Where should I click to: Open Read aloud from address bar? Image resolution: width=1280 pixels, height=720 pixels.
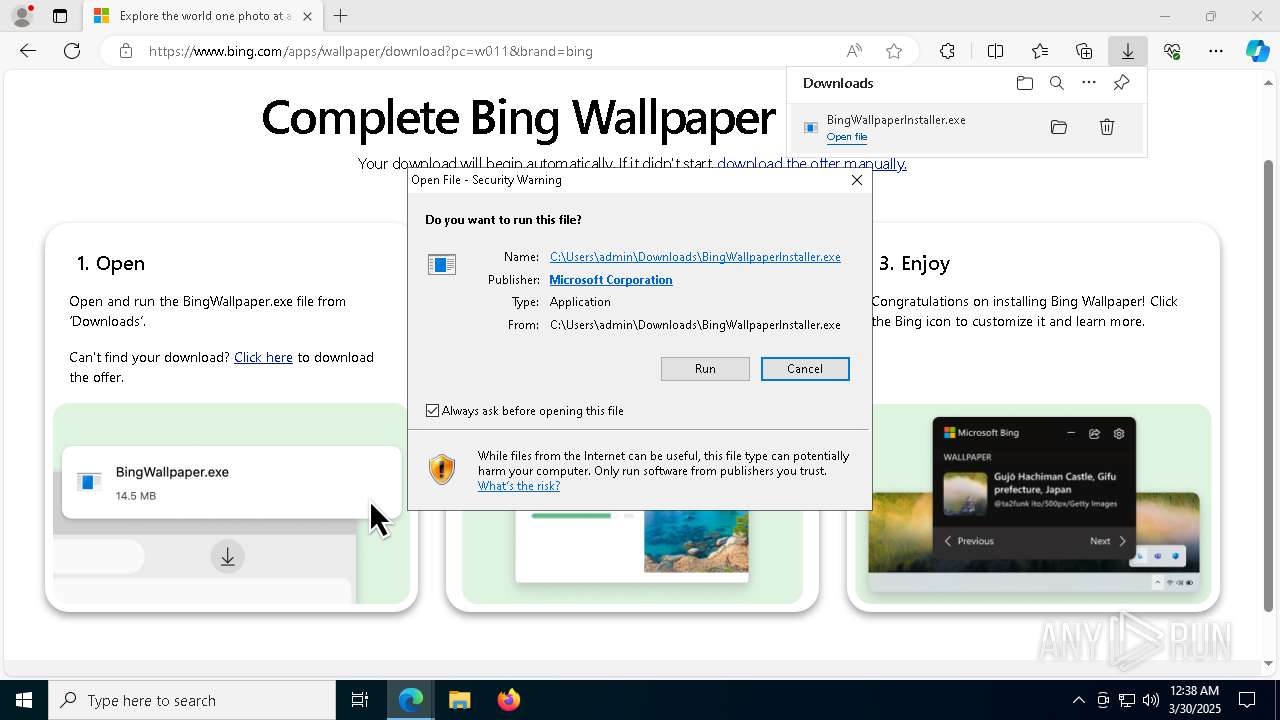(x=854, y=51)
